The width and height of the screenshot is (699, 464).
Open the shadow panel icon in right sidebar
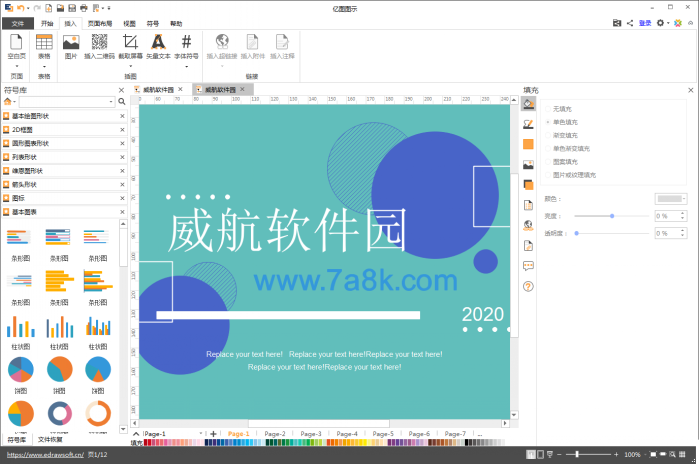pyautogui.click(x=528, y=184)
